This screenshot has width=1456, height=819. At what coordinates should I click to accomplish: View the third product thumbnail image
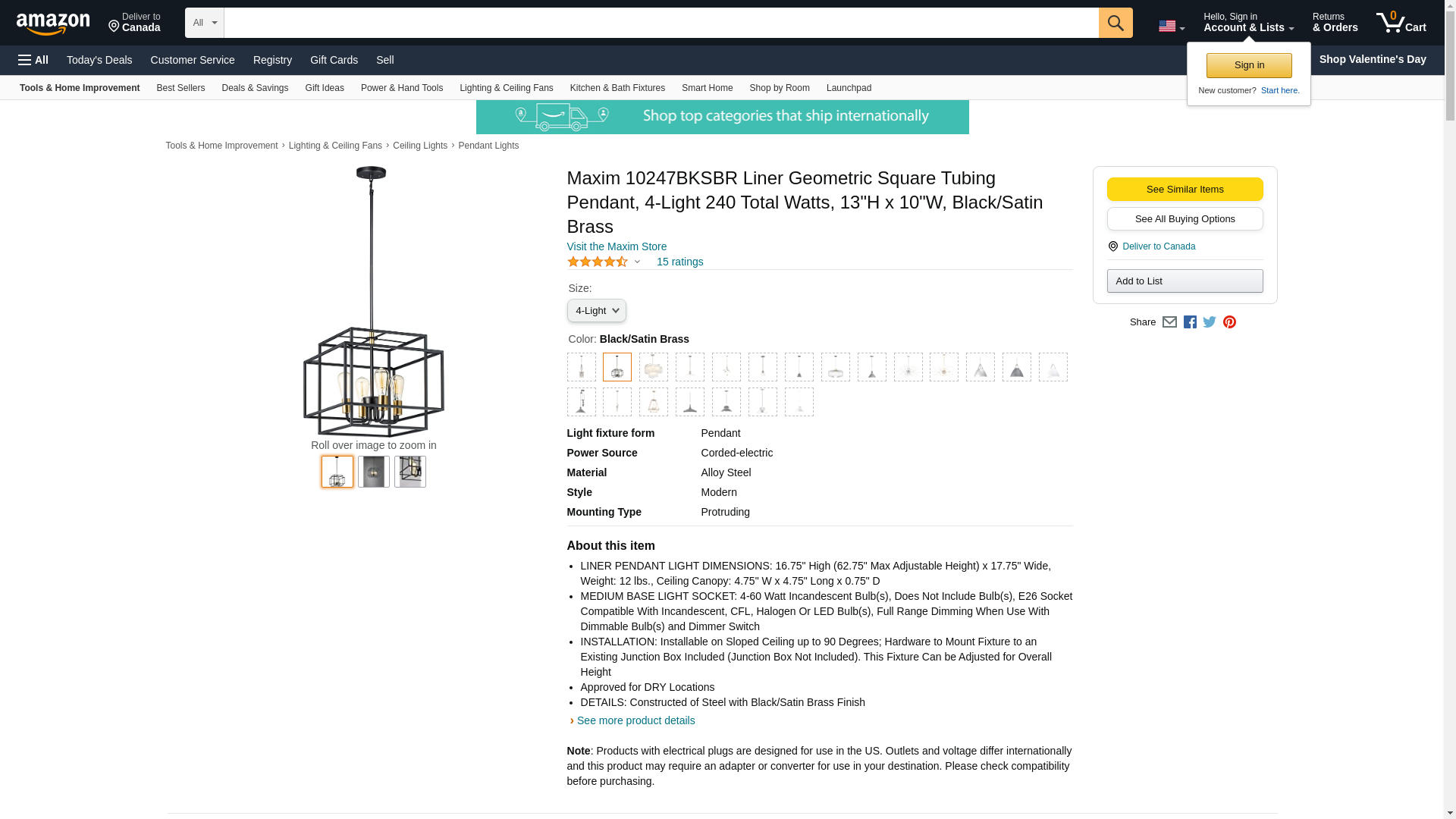tap(410, 472)
